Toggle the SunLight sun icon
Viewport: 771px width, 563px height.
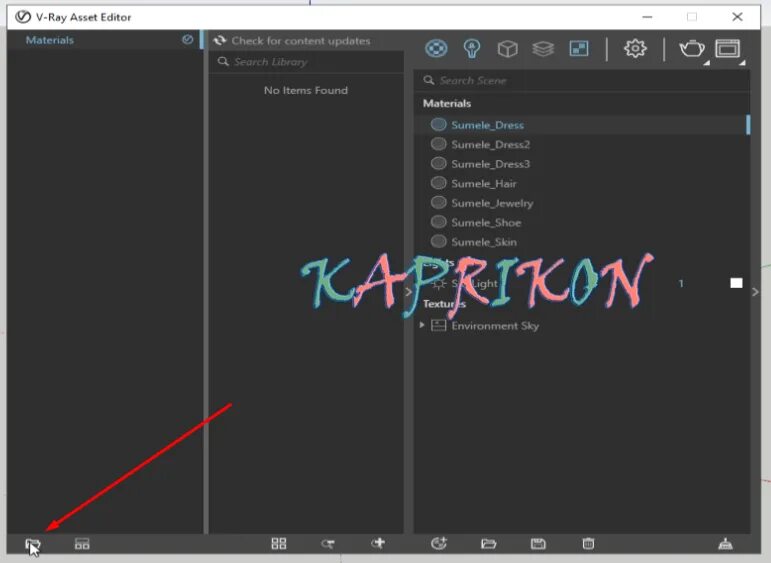point(438,284)
